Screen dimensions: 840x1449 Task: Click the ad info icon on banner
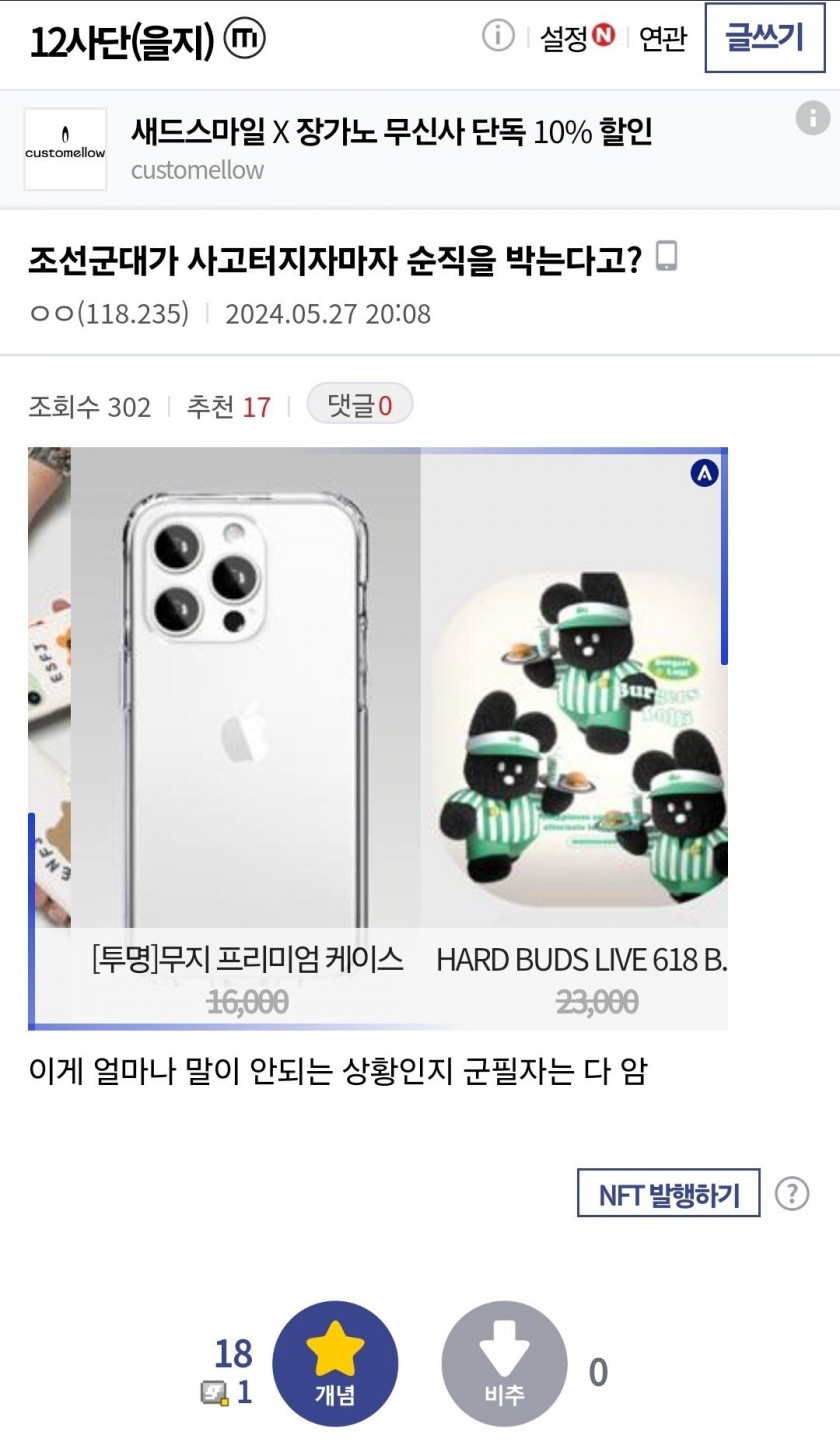click(x=813, y=117)
